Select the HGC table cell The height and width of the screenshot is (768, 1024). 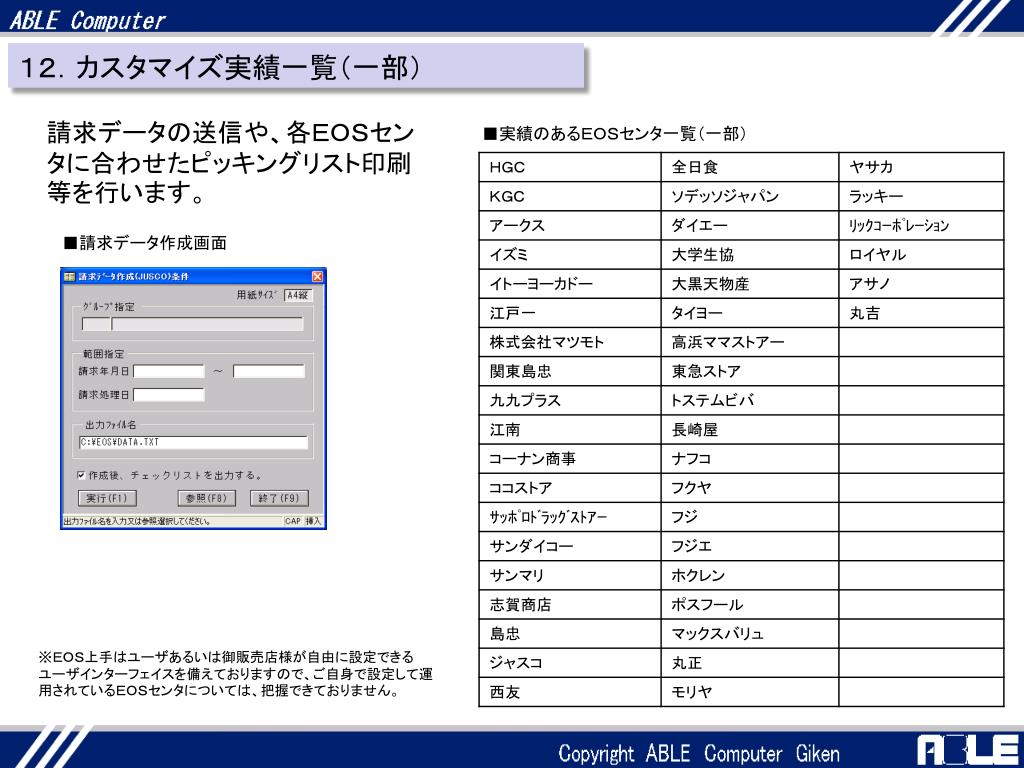[569, 167]
